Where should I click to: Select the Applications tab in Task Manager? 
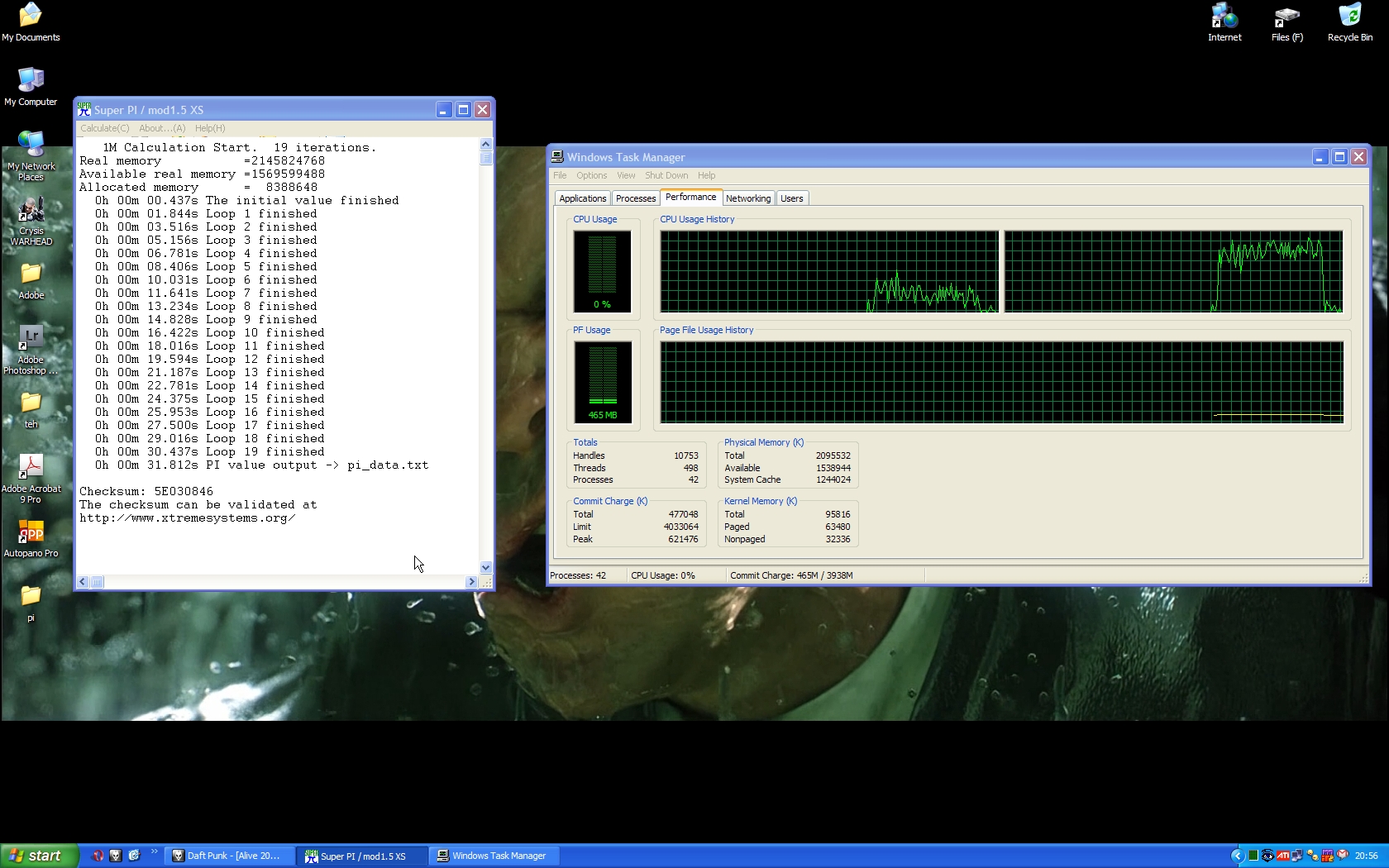tap(582, 198)
